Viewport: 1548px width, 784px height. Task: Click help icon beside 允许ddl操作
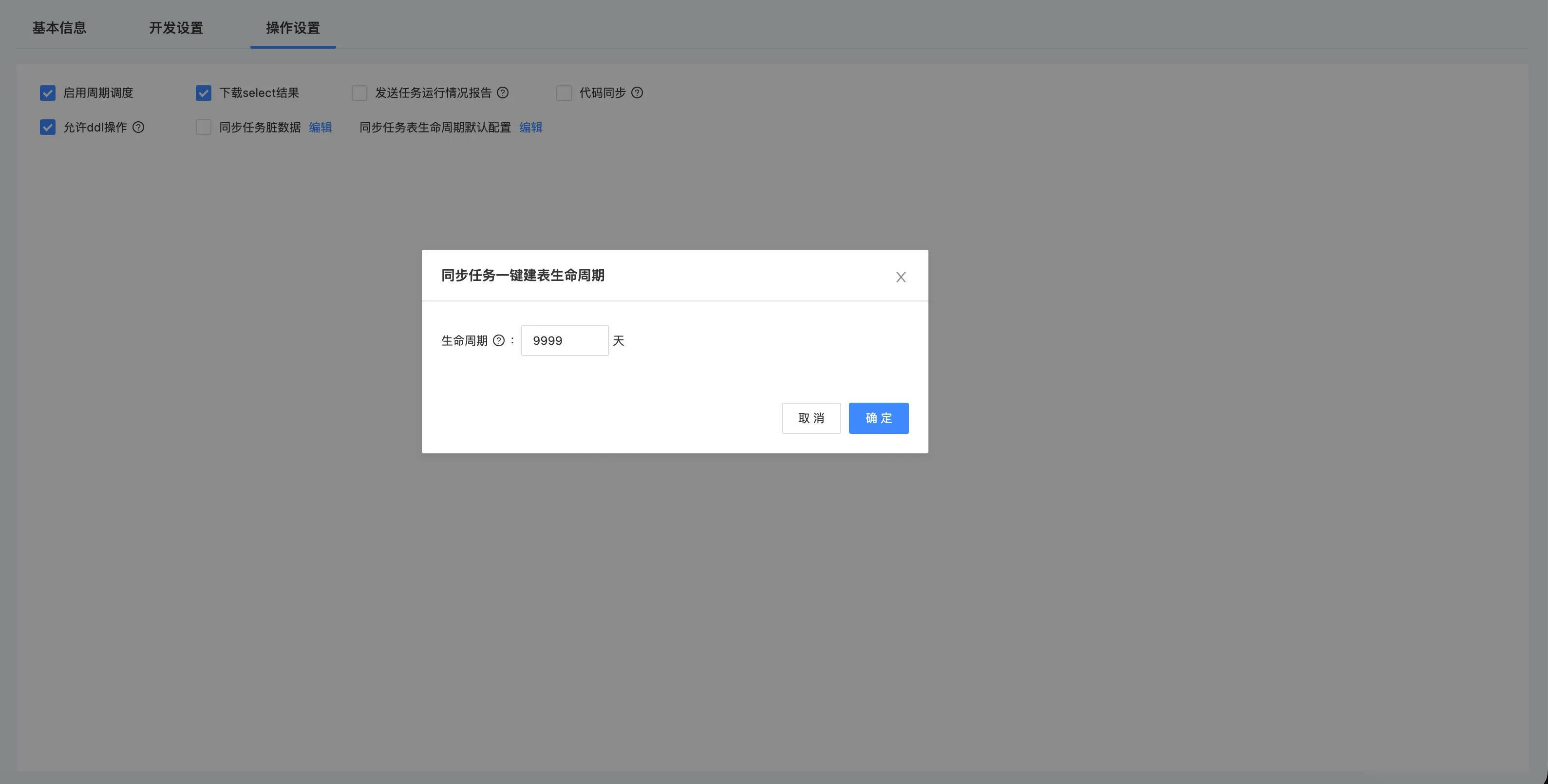click(x=138, y=128)
